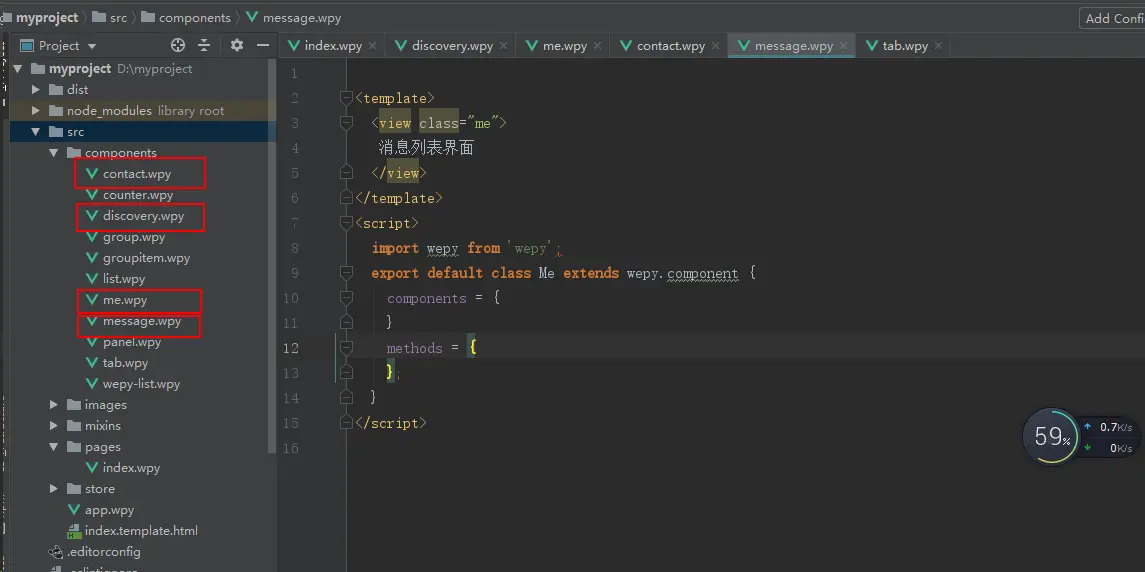Select .editorconfig file in tree

103,552
